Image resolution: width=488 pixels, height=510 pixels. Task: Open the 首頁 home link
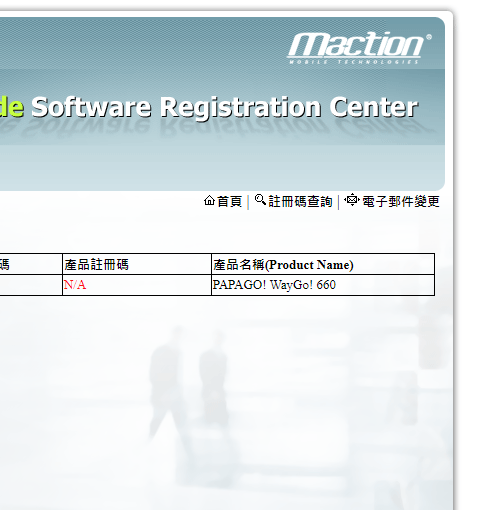pyautogui.click(x=229, y=201)
